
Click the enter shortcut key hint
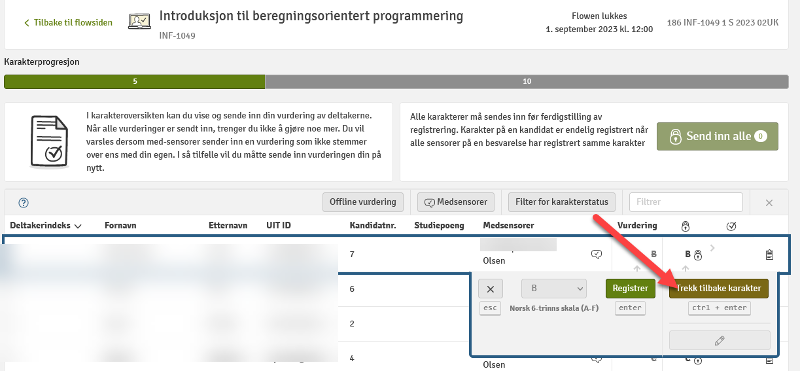(x=630, y=308)
